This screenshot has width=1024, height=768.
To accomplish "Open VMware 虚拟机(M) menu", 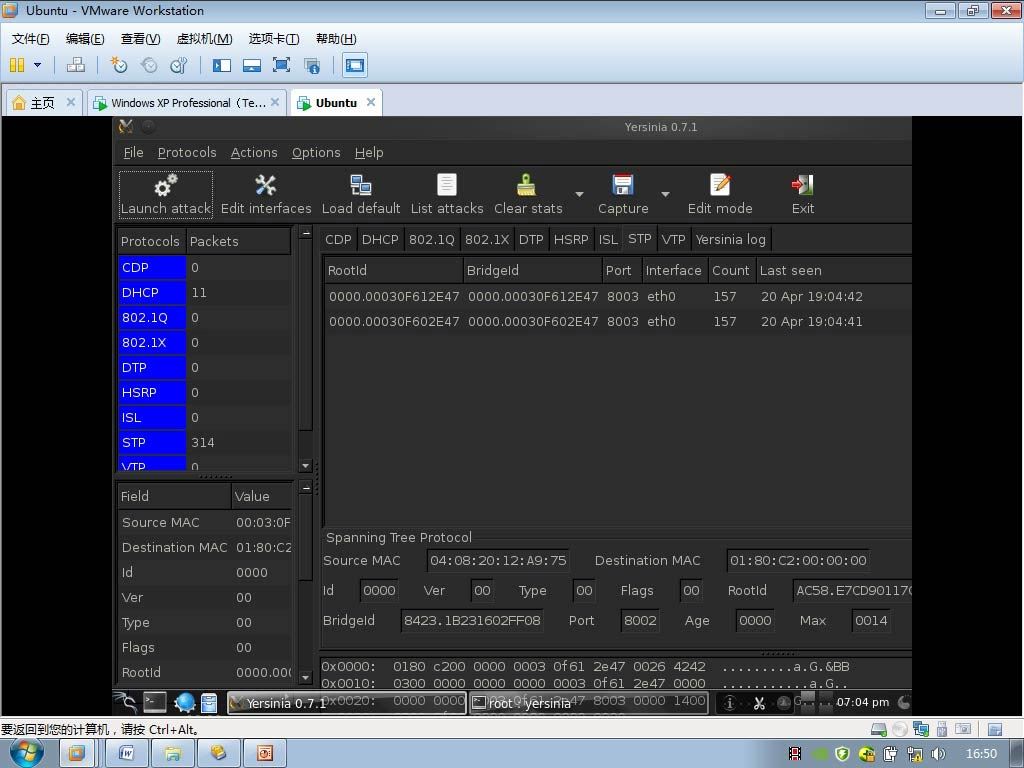I will pyautogui.click(x=204, y=39).
